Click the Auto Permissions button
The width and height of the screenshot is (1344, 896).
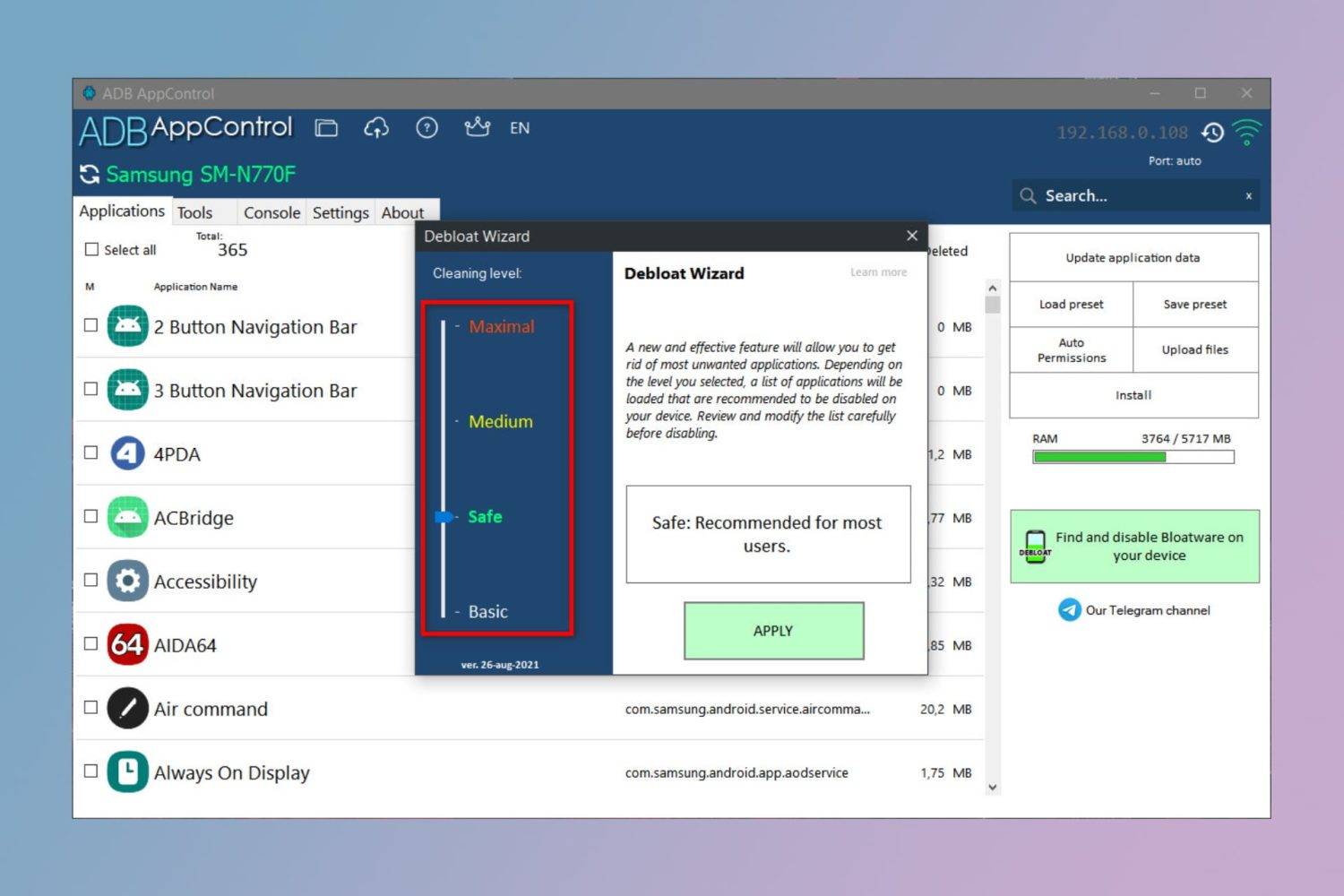(x=1072, y=350)
